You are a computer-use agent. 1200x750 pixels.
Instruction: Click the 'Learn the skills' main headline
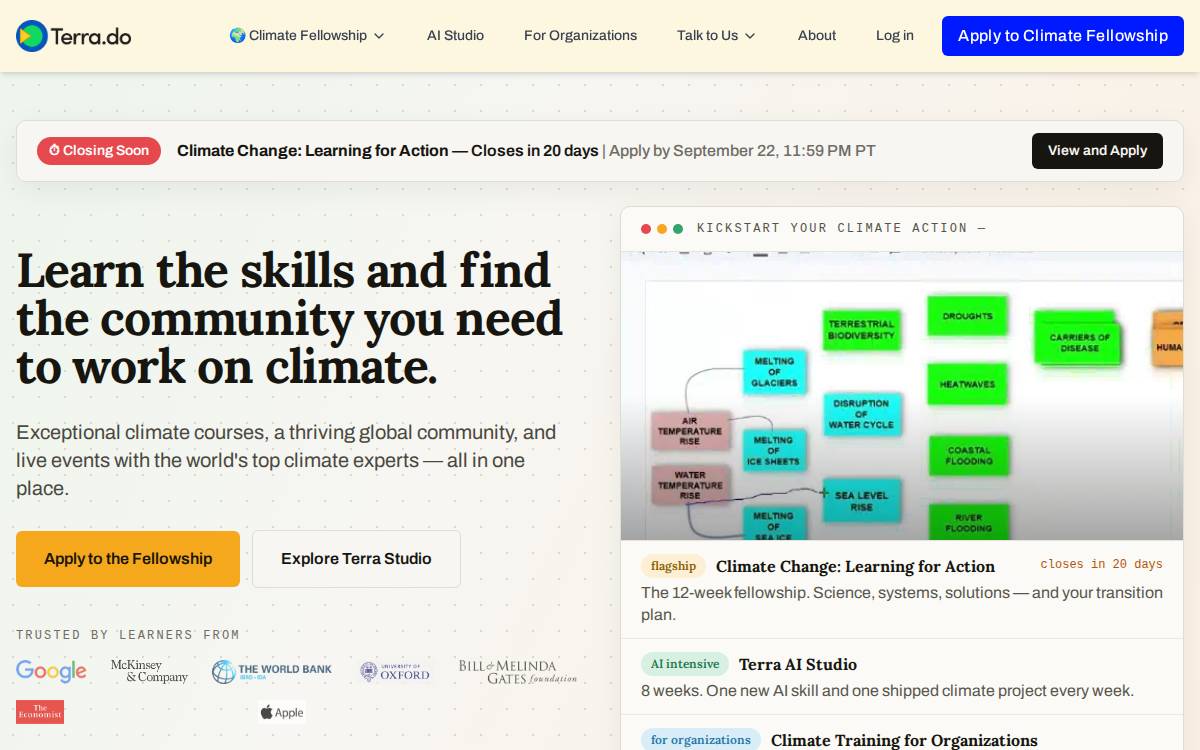289,319
